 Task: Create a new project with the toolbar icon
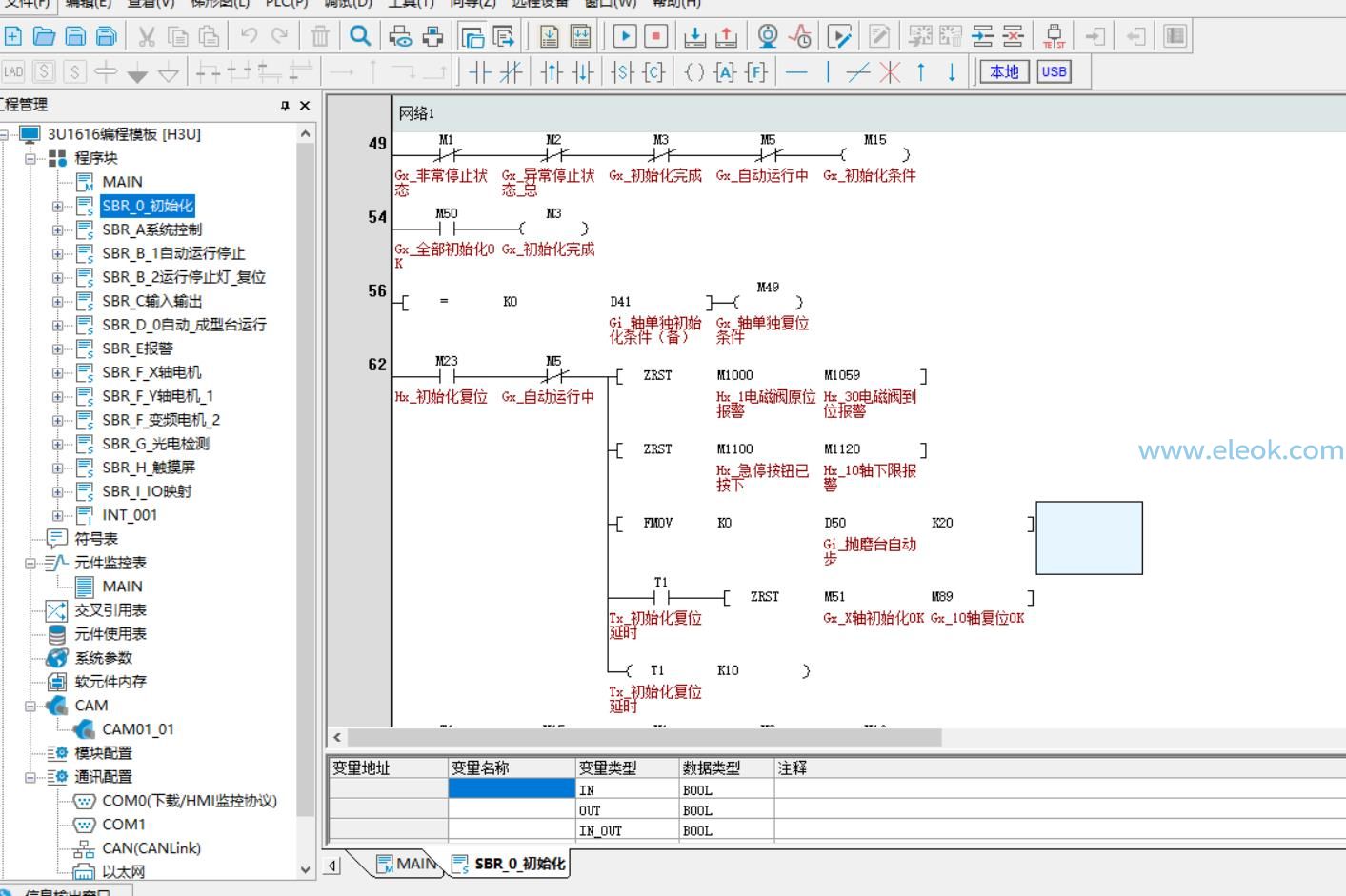point(13,36)
